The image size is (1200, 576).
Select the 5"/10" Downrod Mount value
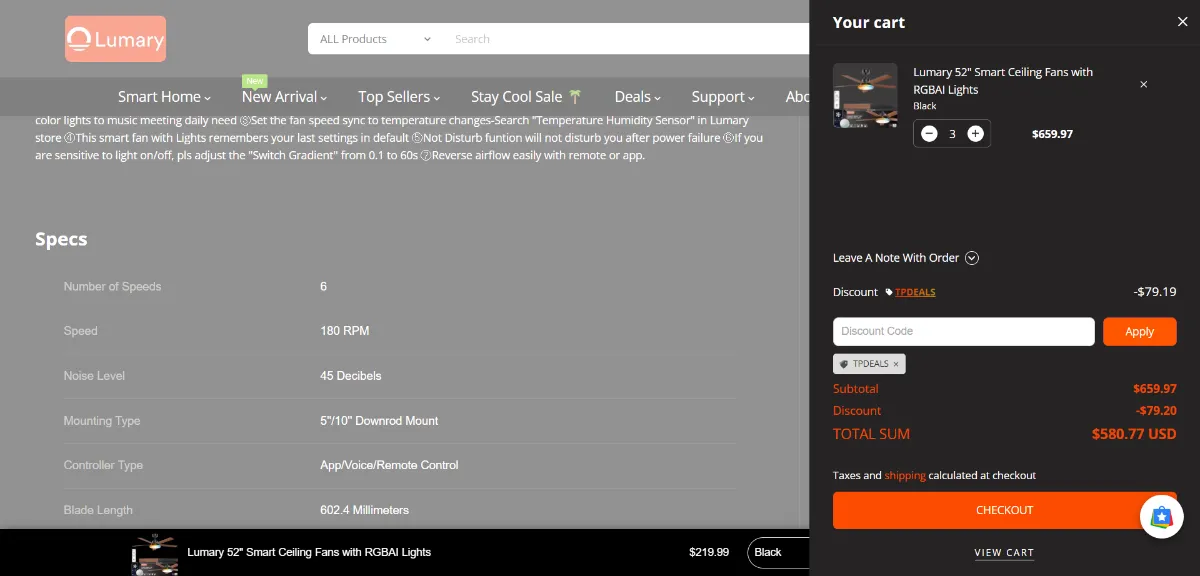pyautogui.click(x=379, y=421)
